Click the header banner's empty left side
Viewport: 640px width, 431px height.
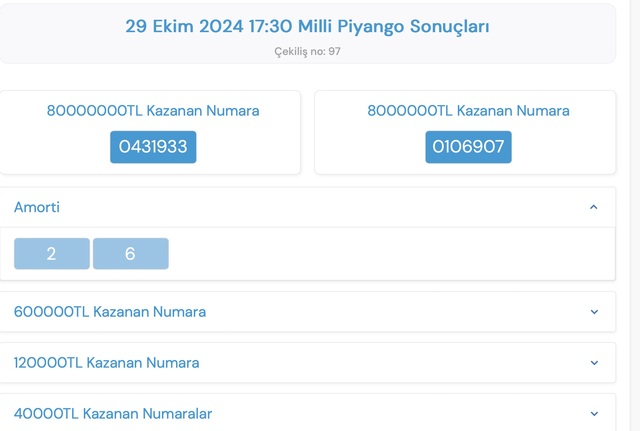click(60, 35)
